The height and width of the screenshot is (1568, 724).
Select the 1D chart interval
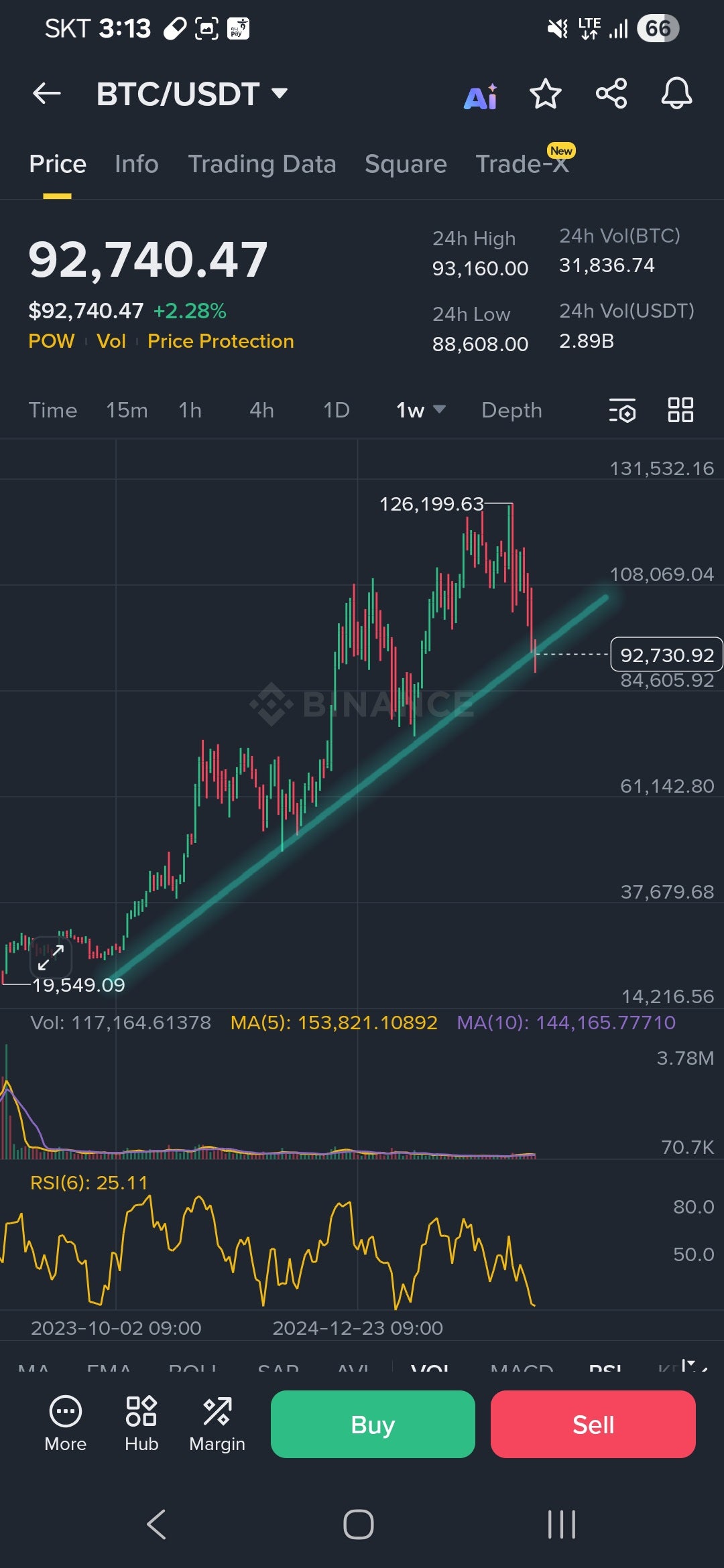(x=337, y=410)
